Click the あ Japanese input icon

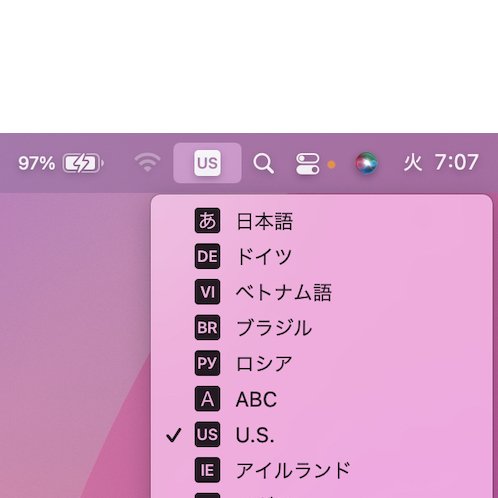tap(207, 221)
